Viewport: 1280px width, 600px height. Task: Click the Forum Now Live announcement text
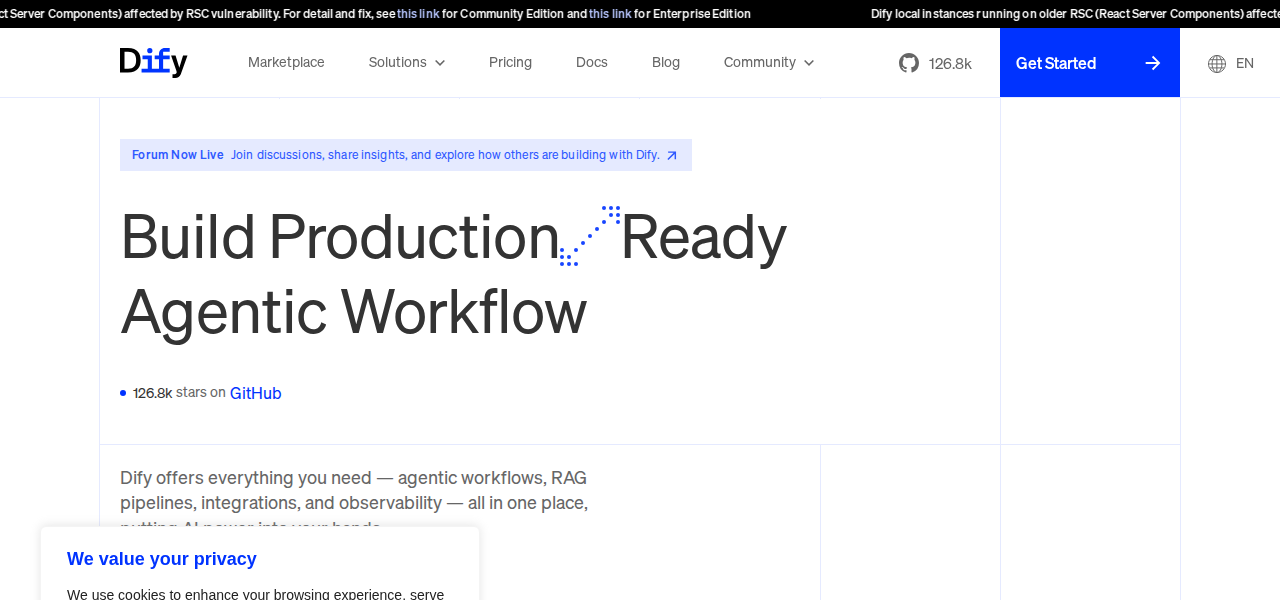tap(178, 155)
